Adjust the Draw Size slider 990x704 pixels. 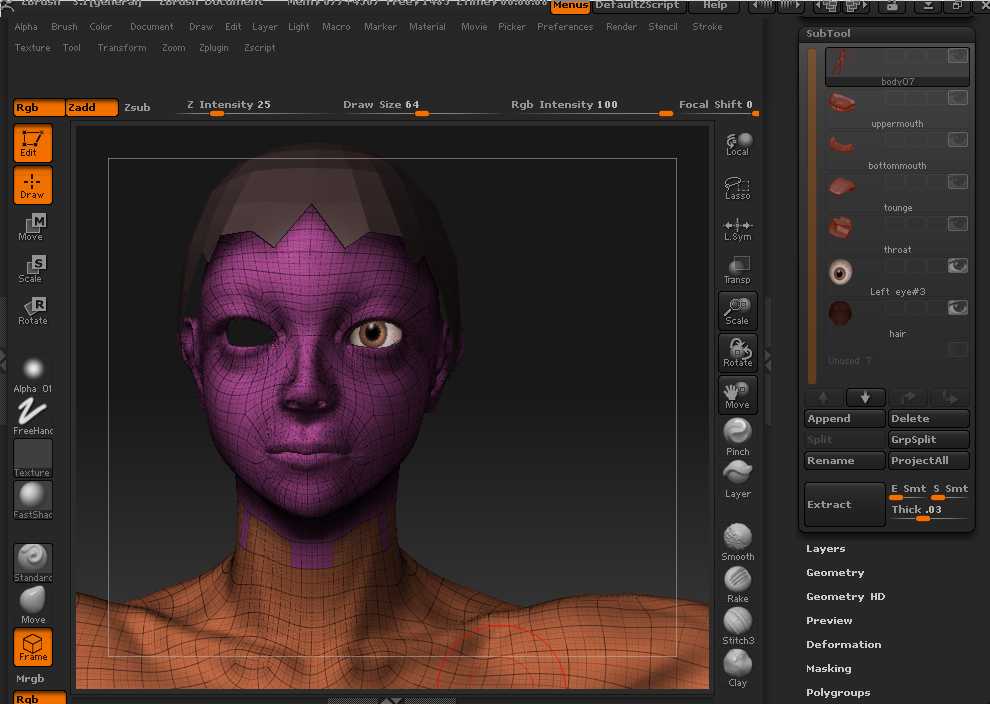click(421, 113)
